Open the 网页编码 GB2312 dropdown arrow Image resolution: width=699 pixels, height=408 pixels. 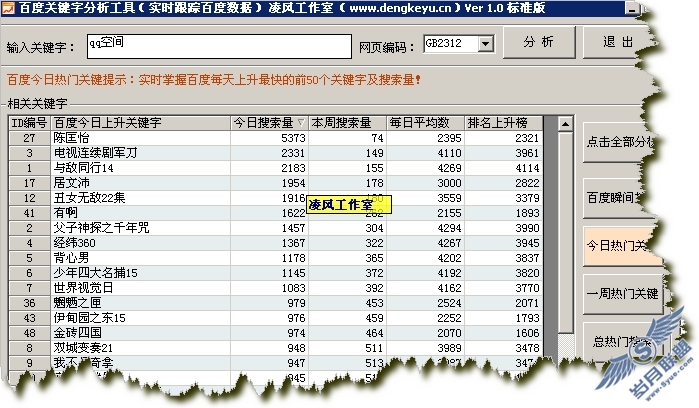coord(486,44)
